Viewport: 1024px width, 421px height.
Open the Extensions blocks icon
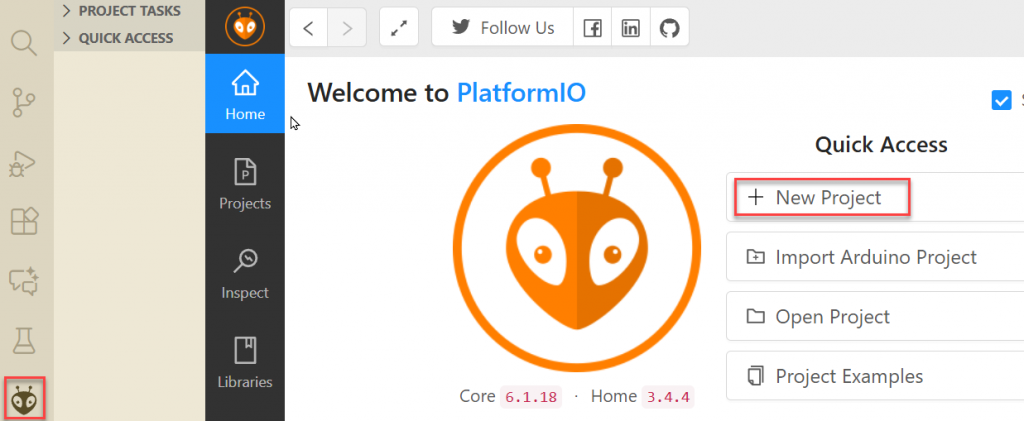pyautogui.click(x=25, y=221)
